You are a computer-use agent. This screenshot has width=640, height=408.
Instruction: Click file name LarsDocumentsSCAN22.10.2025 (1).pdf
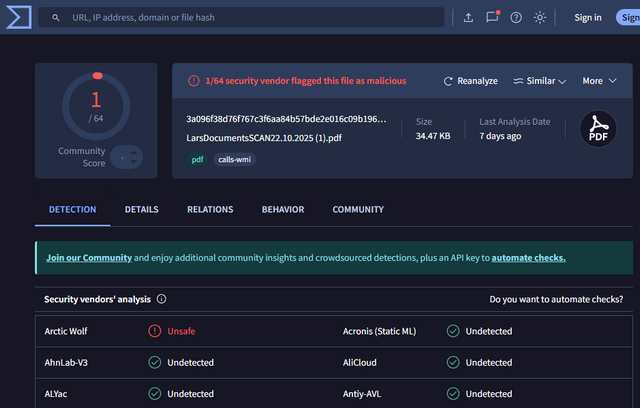[x=264, y=138]
